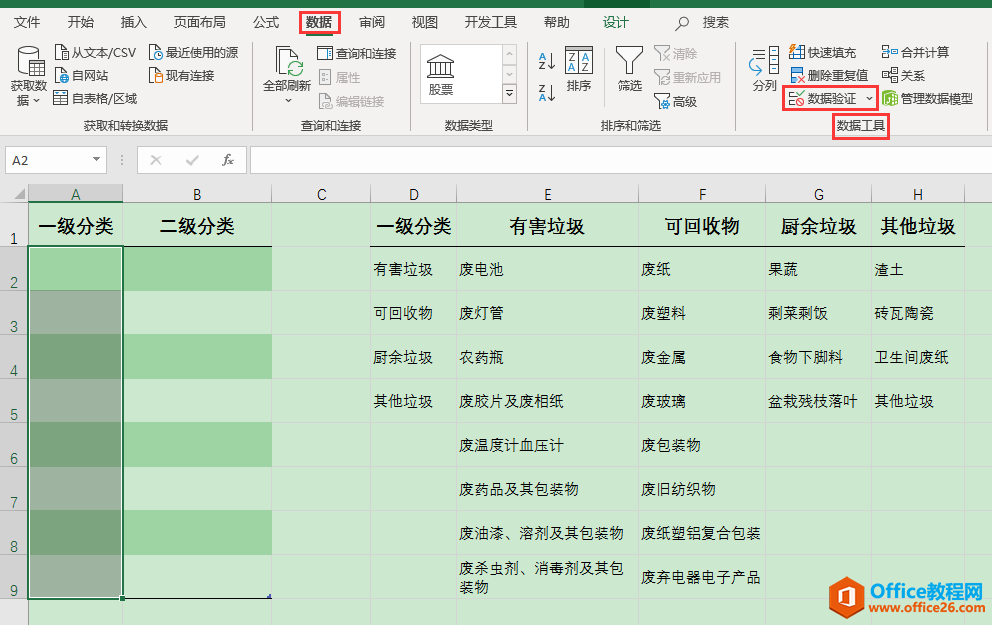Switch to the 帮助 tab
Image resolution: width=992 pixels, height=625 pixels.
(557, 23)
